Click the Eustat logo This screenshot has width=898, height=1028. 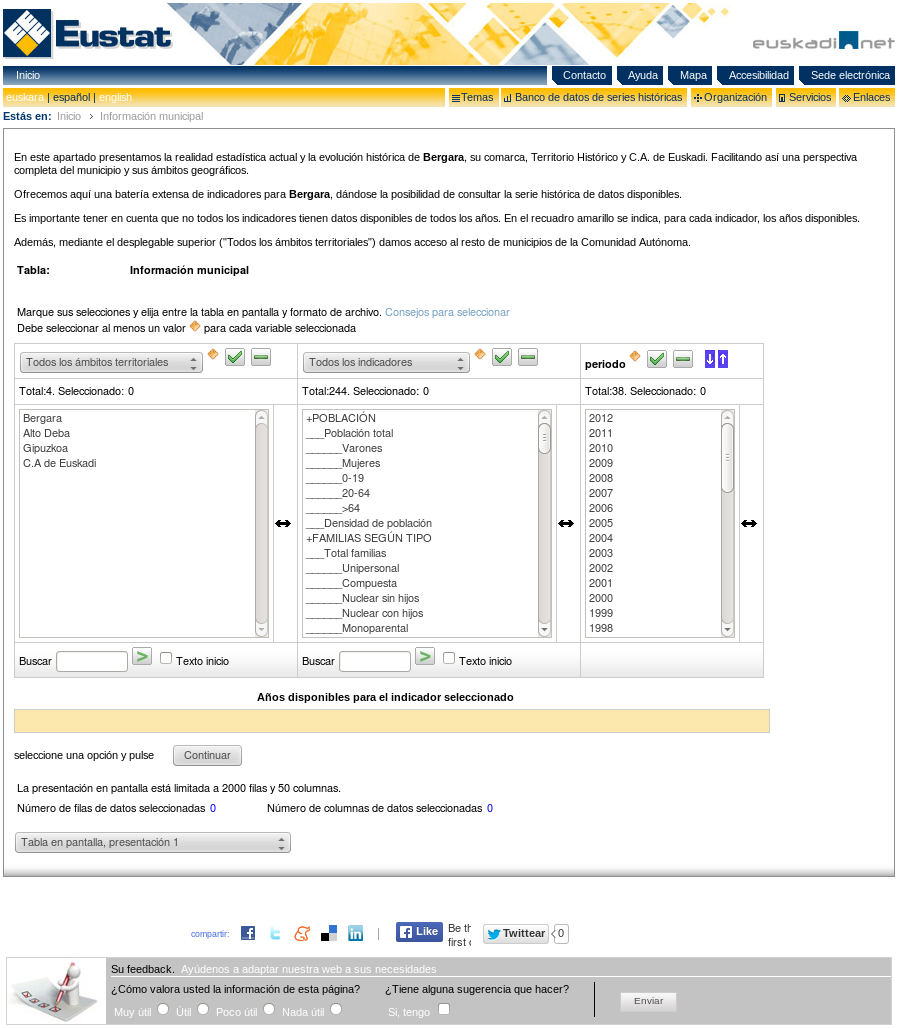click(87, 33)
